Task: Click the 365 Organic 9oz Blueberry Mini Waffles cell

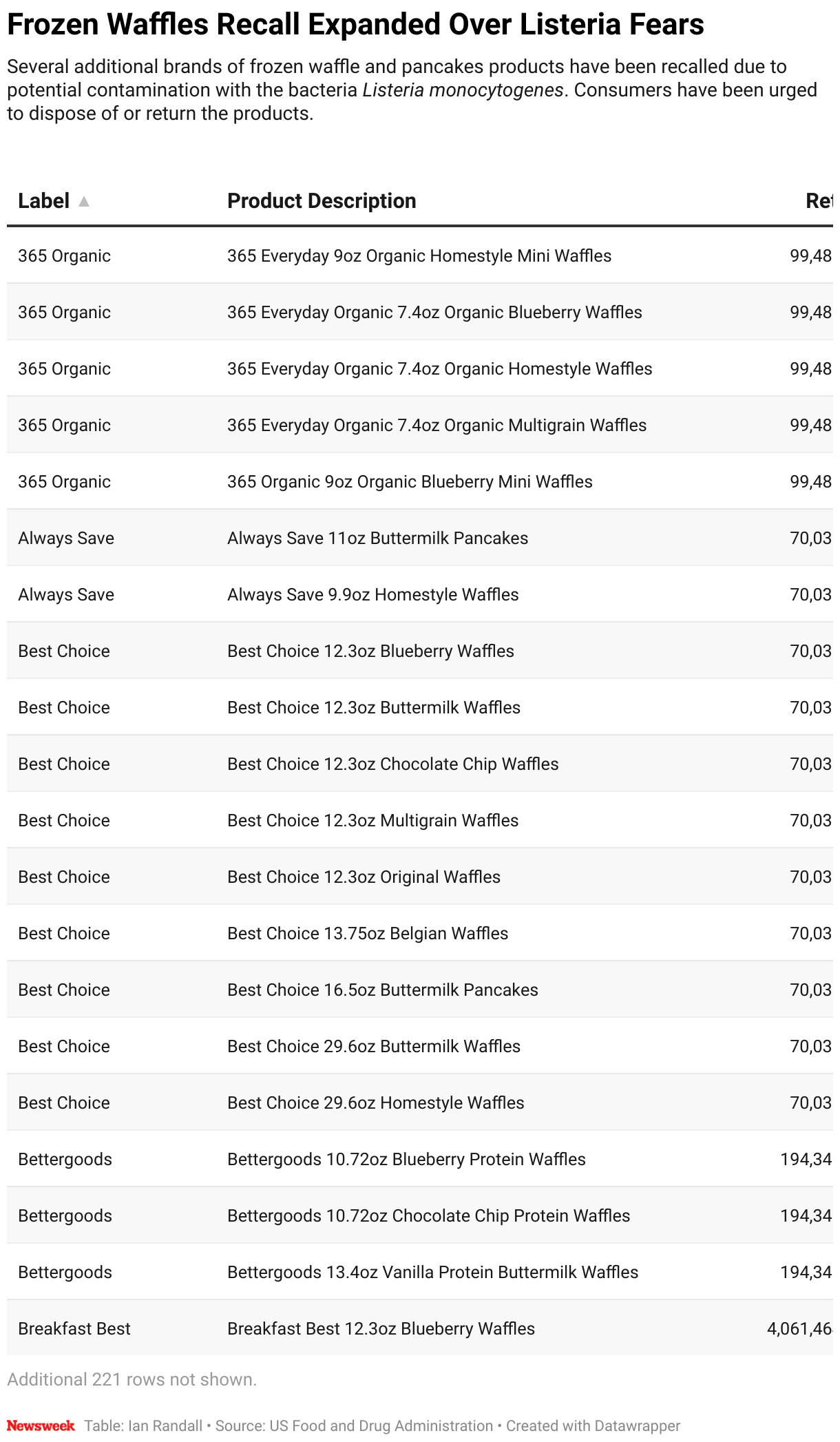Action: click(410, 481)
